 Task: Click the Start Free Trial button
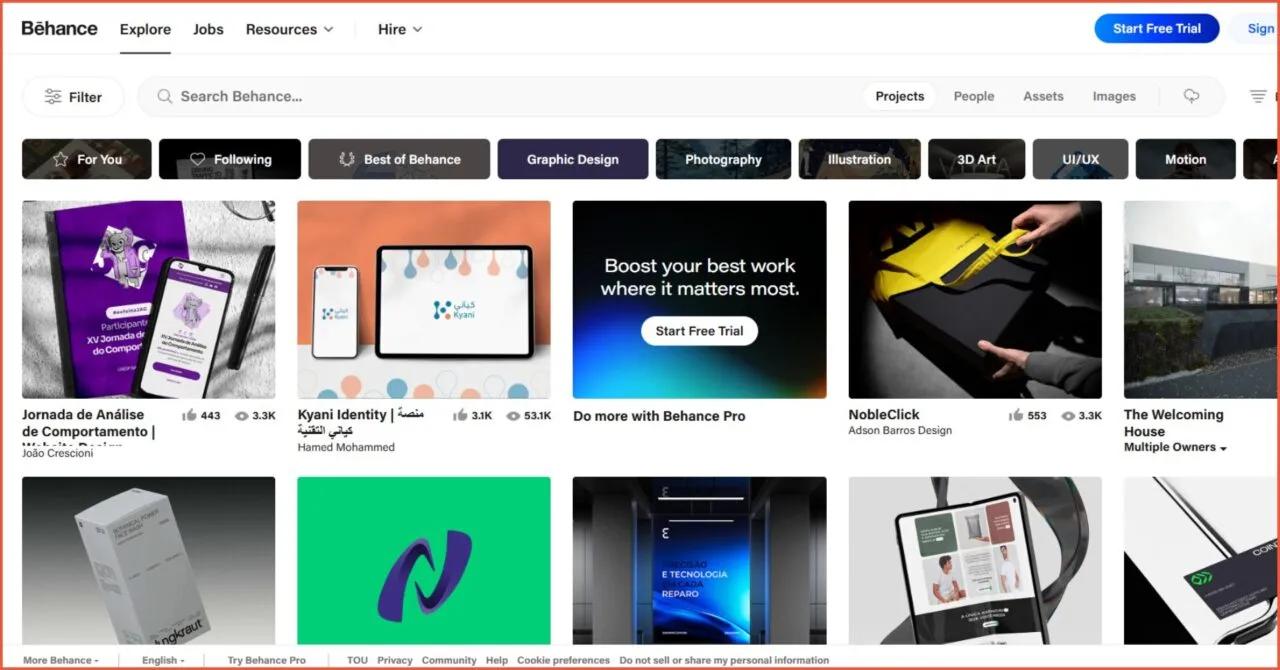[1157, 28]
